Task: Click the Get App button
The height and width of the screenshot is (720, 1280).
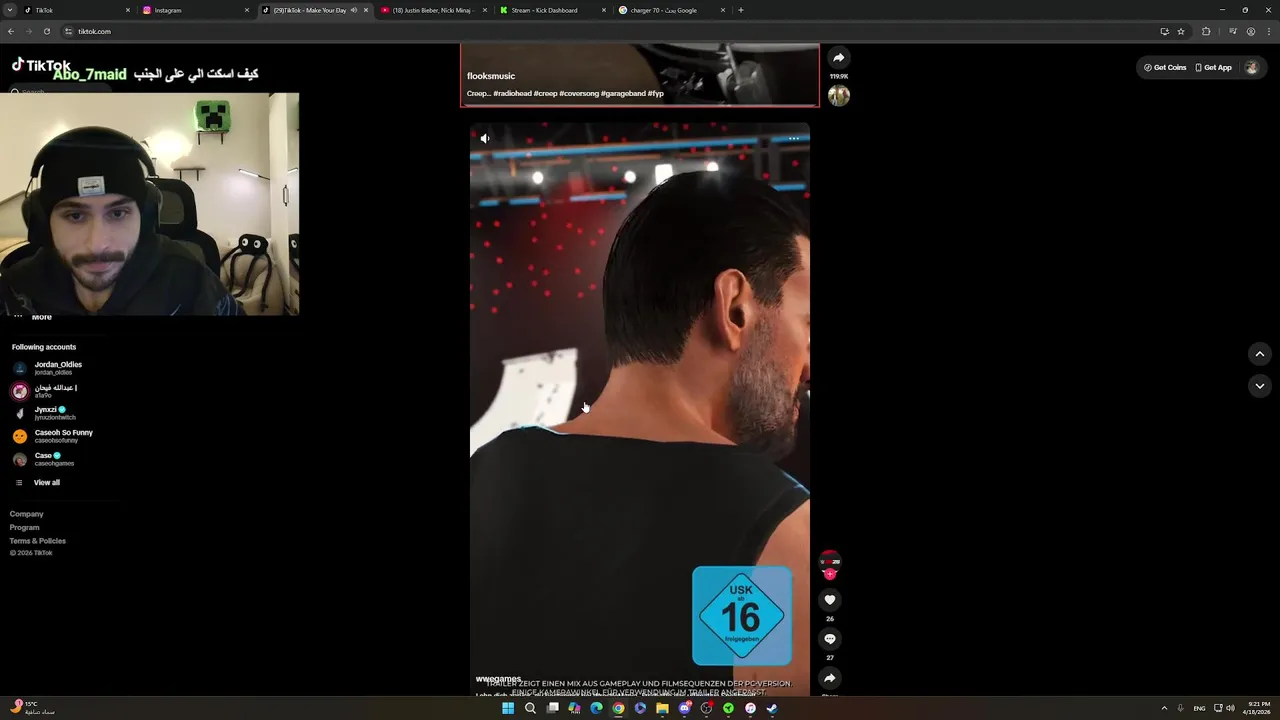Action: (x=1213, y=68)
